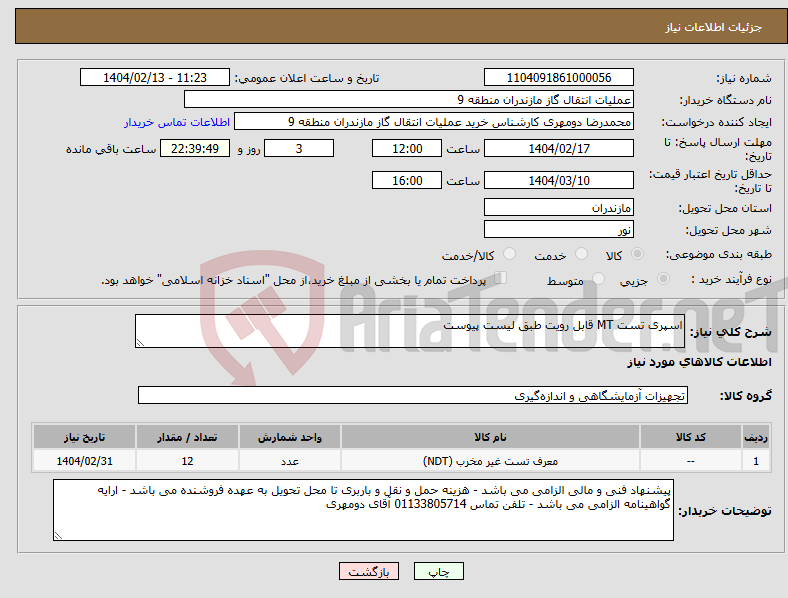This screenshot has width=788, height=598.
Task: Click the واحد شمارش column header
Action: point(289,437)
